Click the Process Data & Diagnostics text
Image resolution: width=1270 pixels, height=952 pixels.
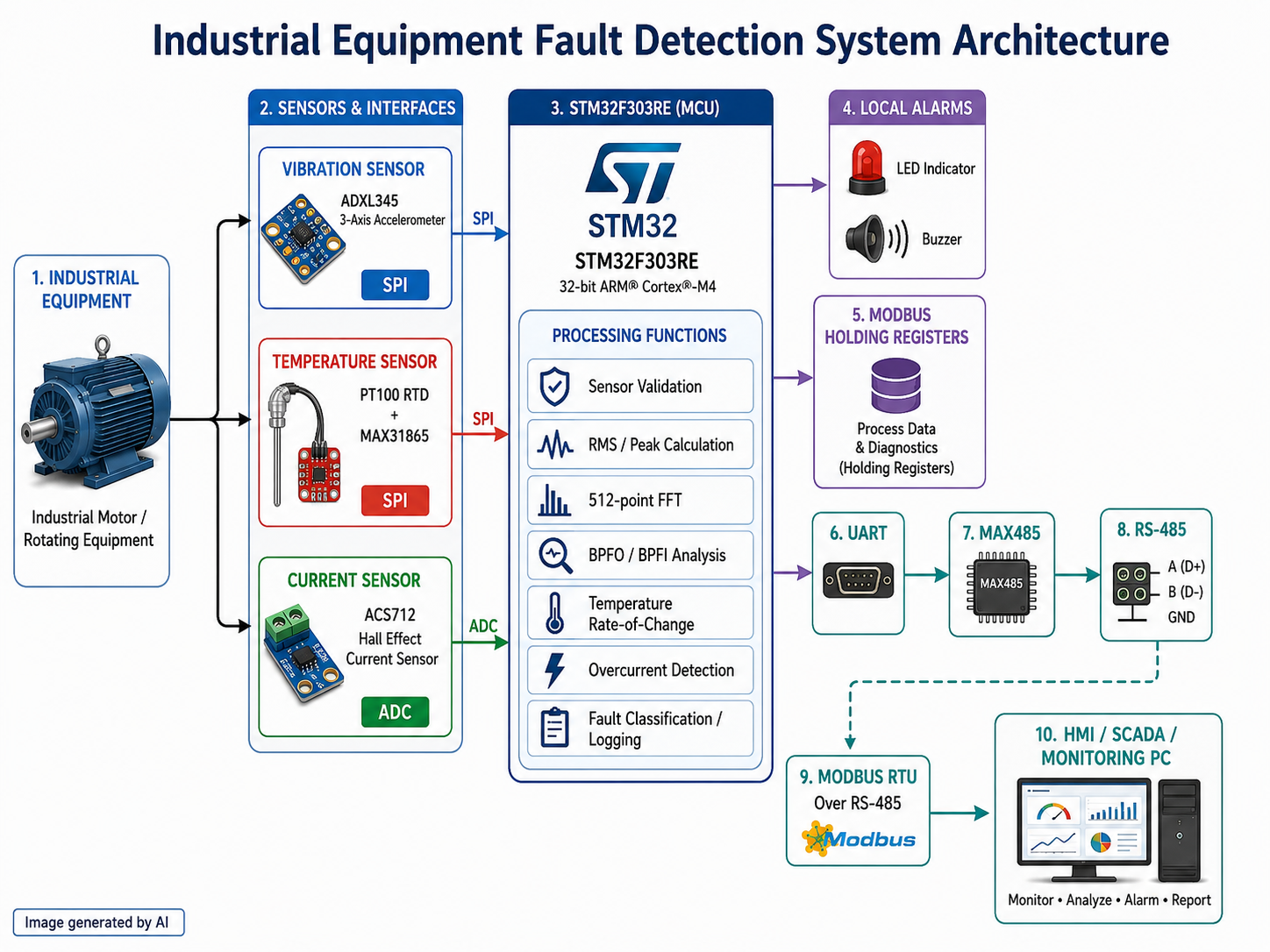896,448
